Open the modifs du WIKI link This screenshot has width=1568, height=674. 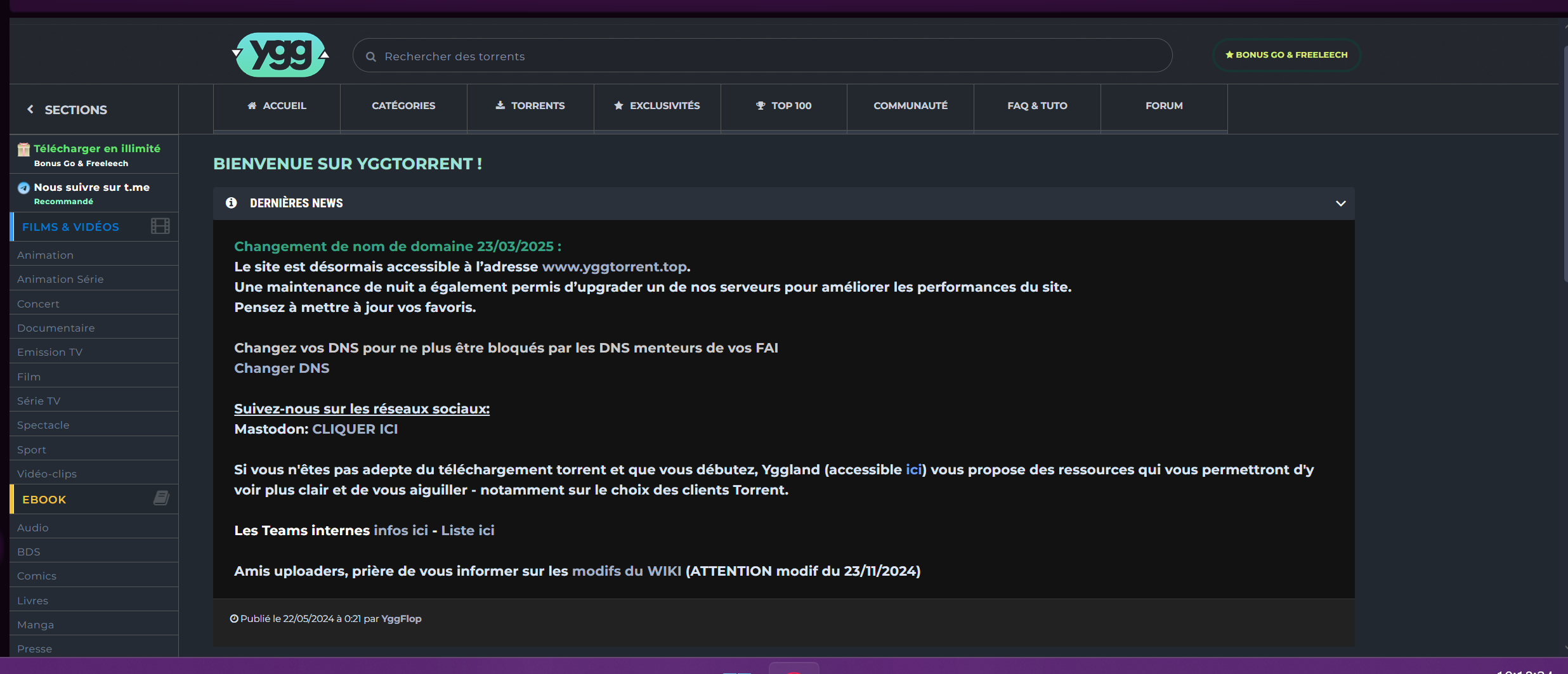[x=626, y=571]
